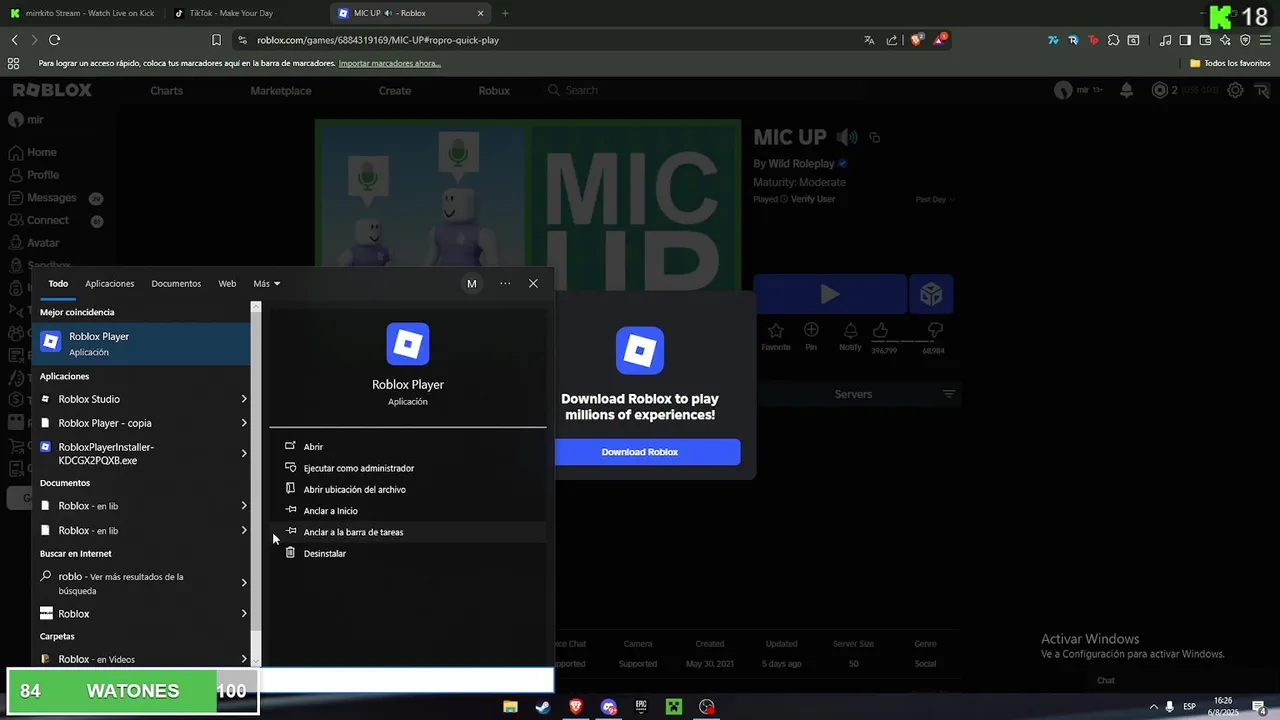Open the browser extensions puzzle icon
Viewport: 1280px width, 720px height.
1113,40
